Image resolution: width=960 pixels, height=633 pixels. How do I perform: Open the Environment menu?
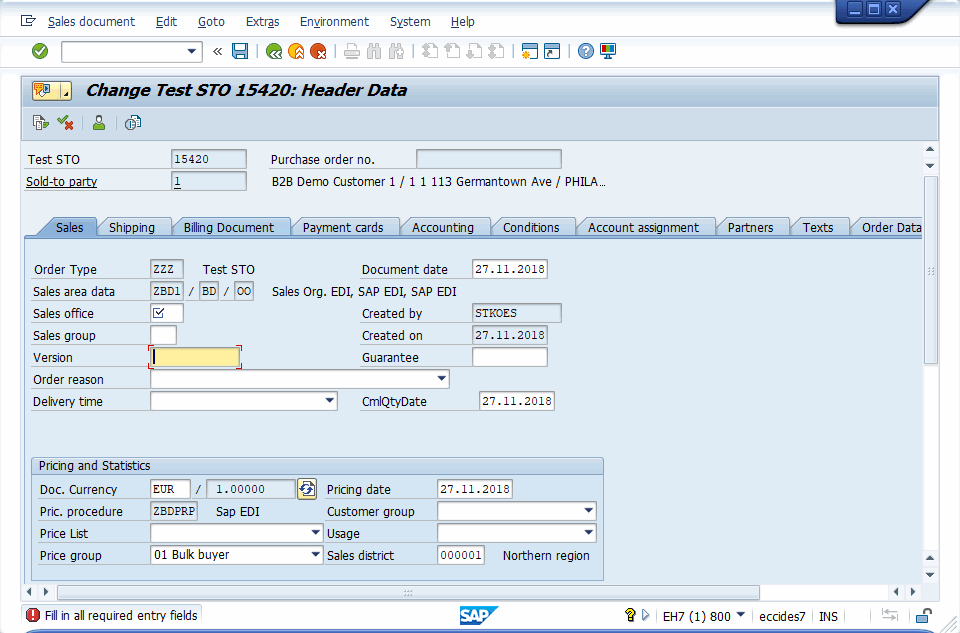point(334,21)
